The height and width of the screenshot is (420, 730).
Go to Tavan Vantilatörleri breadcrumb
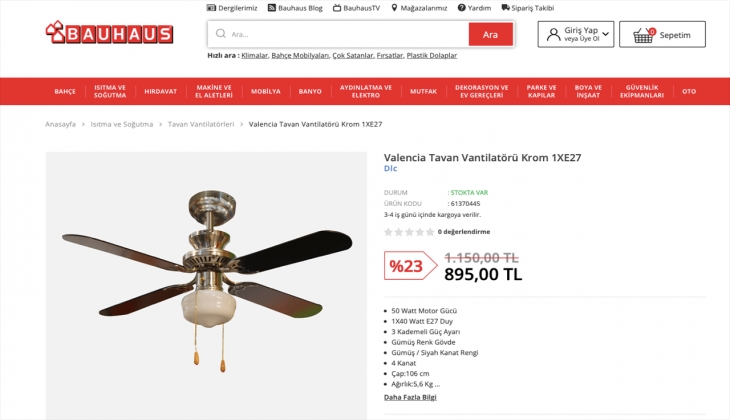[x=201, y=124]
